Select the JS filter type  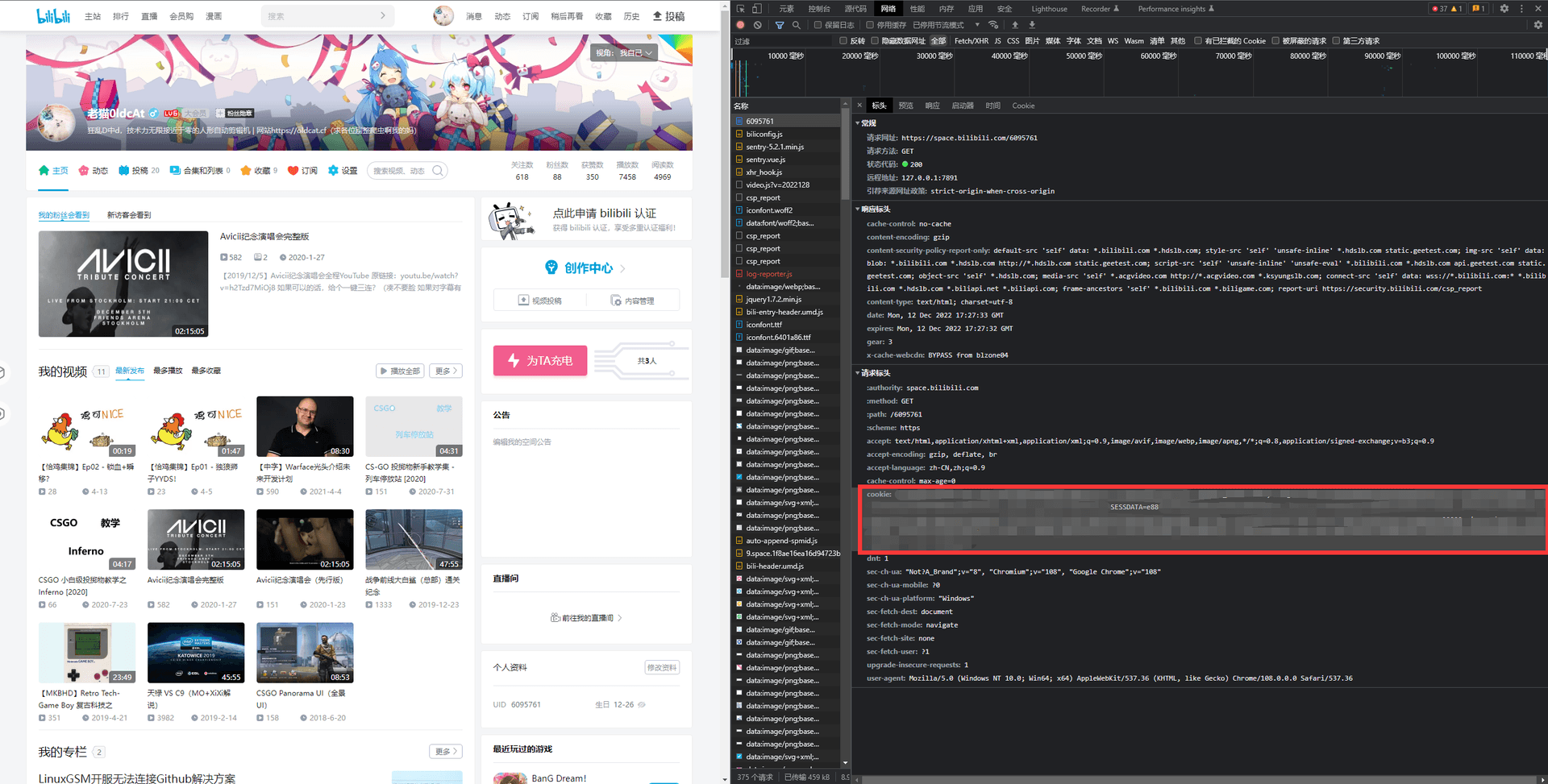(x=997, y=41)
